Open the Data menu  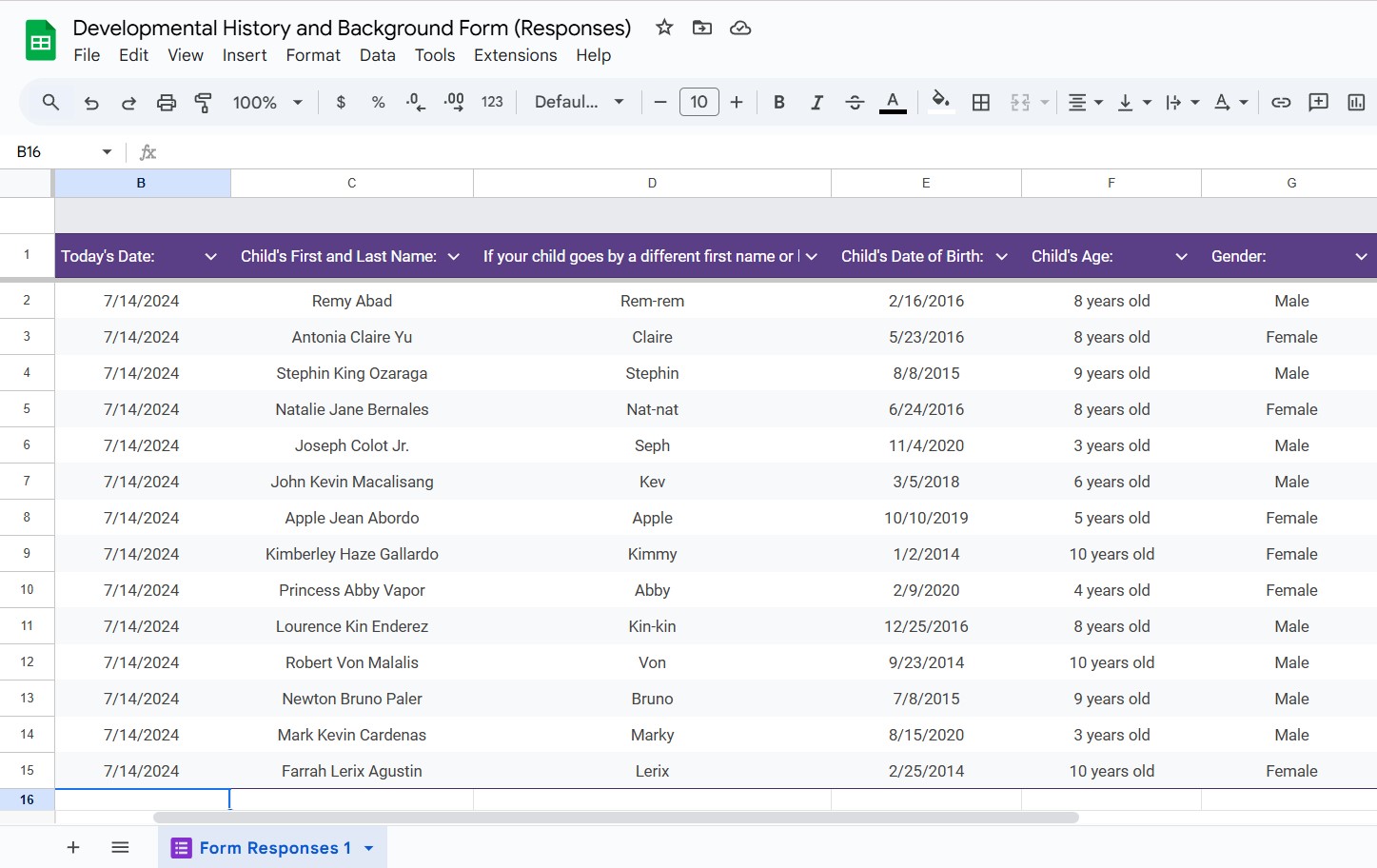(x=377, y=55)
